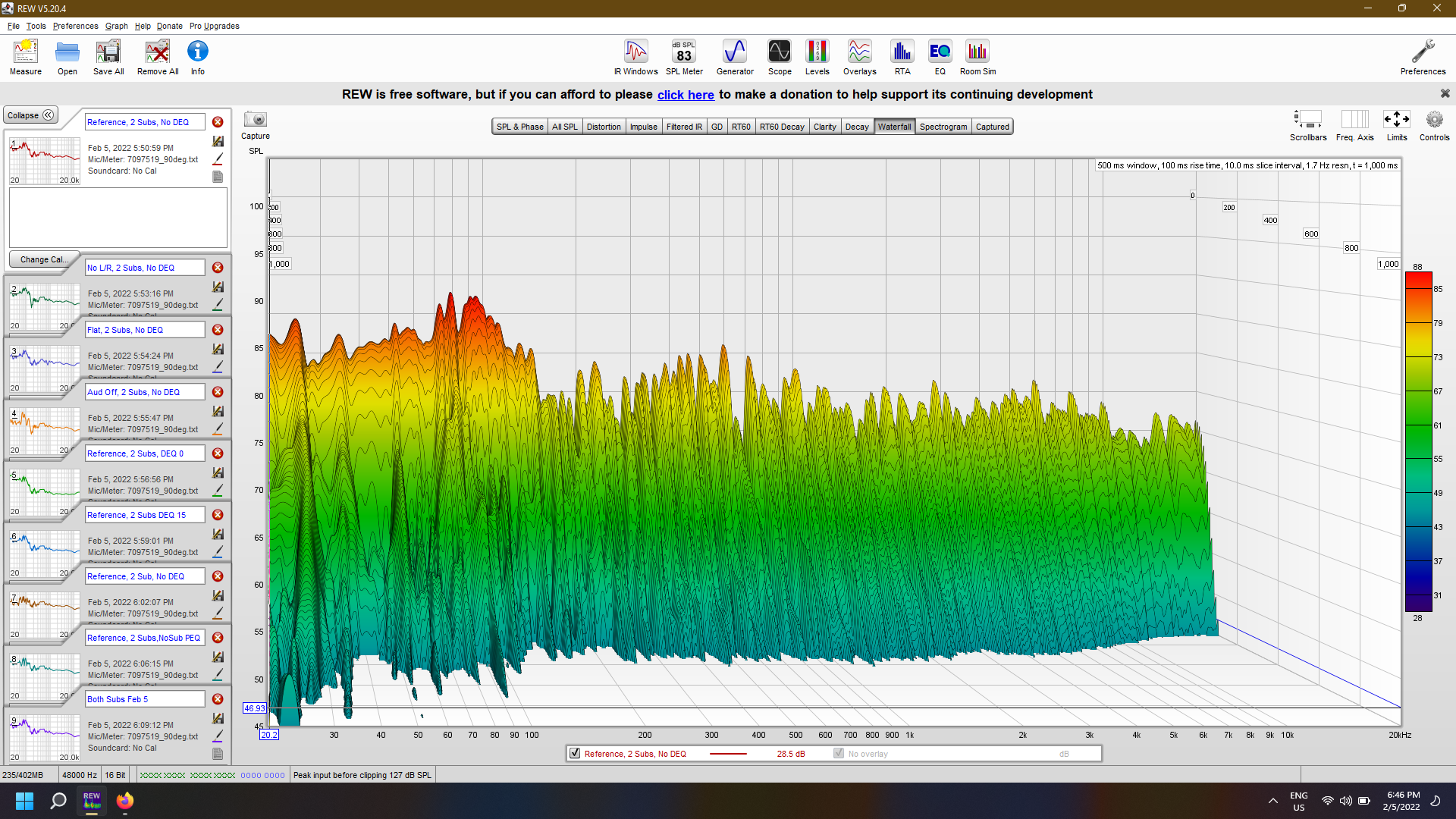The width and height of the screenshot is (1456, 819).
Task: Open IR Windows settings
Action: point(635,58)
